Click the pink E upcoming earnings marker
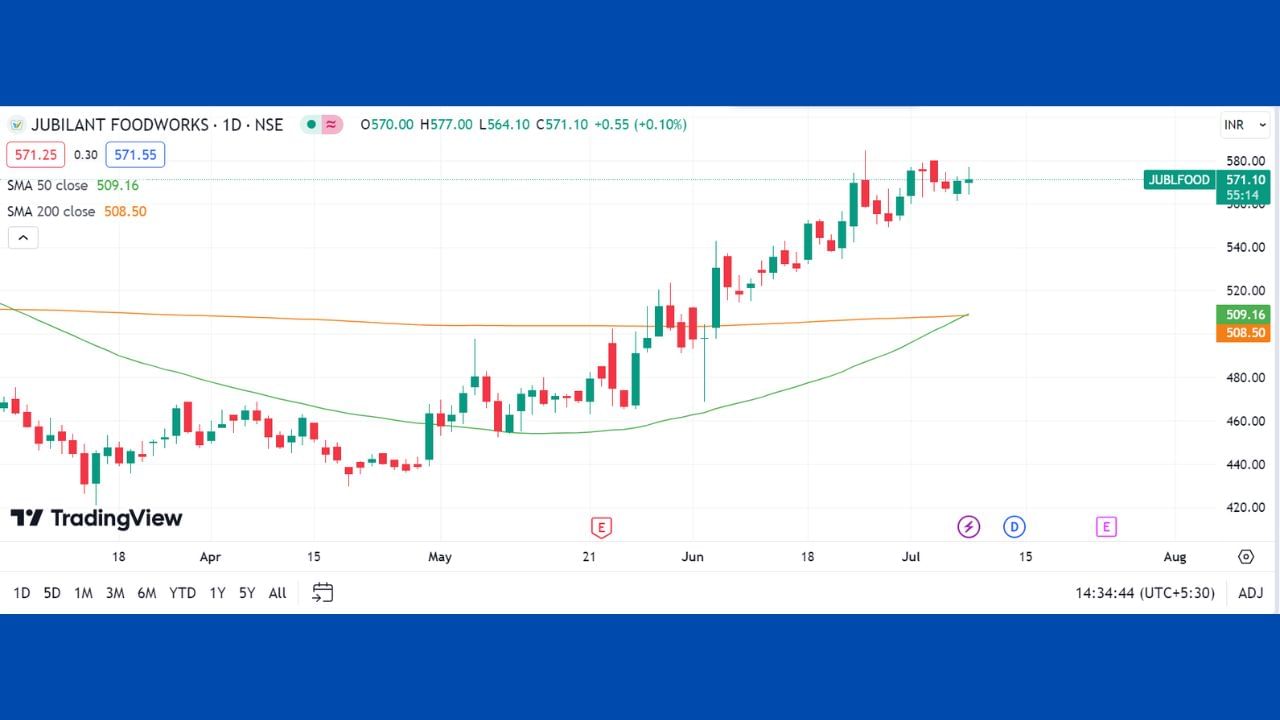Viewport: 1280px width, 720px height. 1105,526
